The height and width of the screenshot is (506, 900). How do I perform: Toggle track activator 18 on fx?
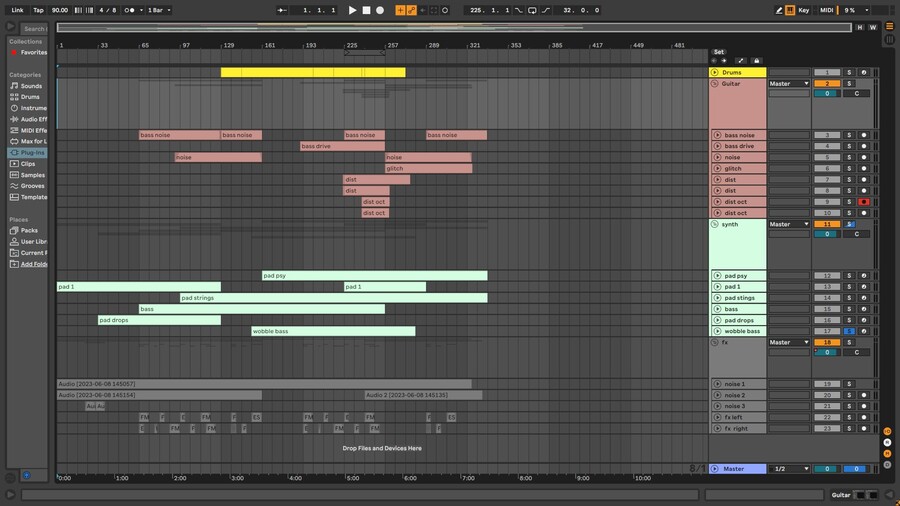pos(827,342)
